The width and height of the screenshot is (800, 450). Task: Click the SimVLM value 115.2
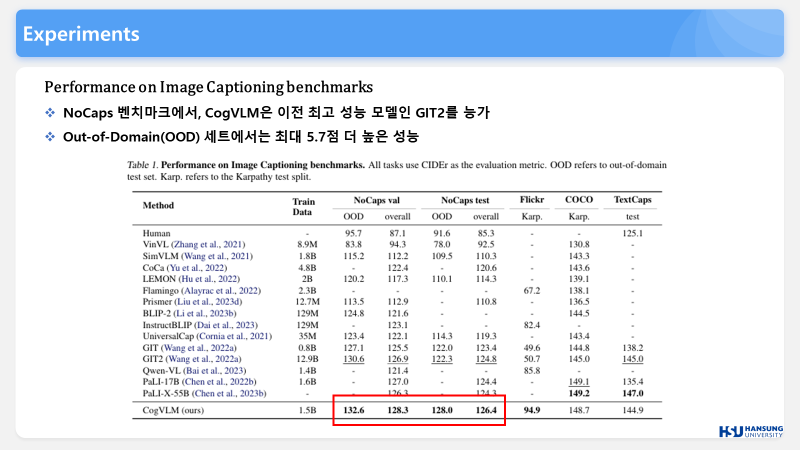354,256
